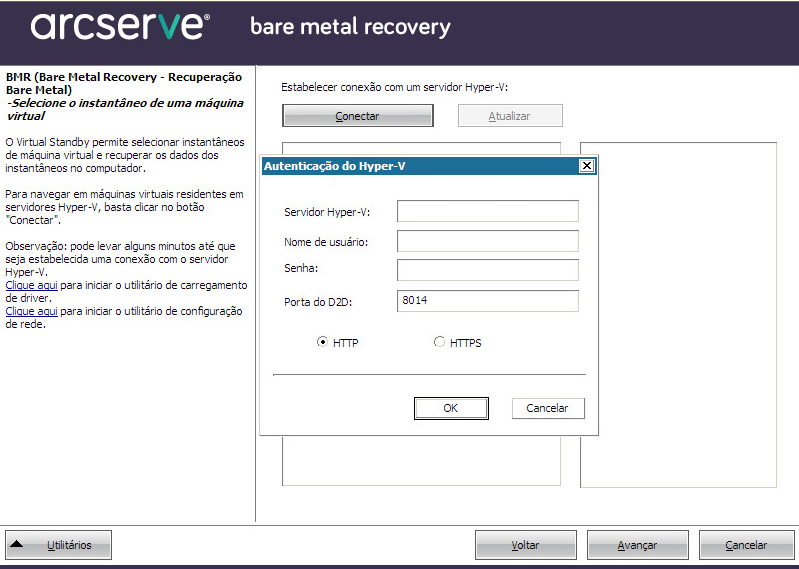Open the Utilitários menu

pyautogui.click(x=59, y=545)
